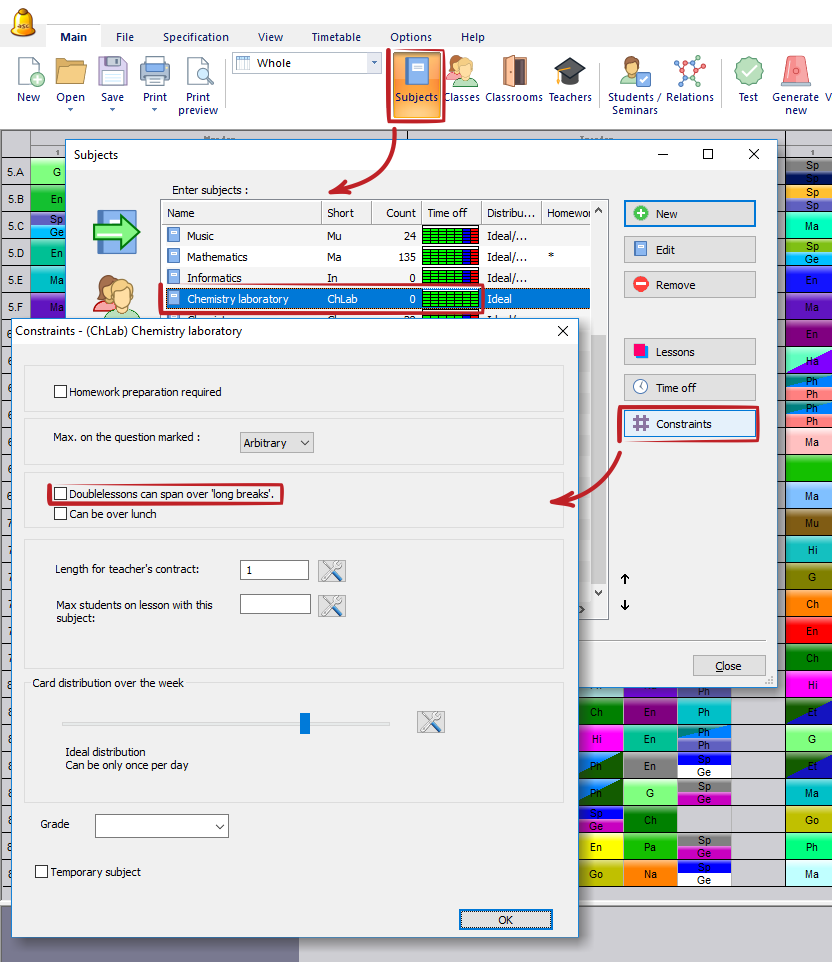Click the card distribution slider handle

(305, 723)
